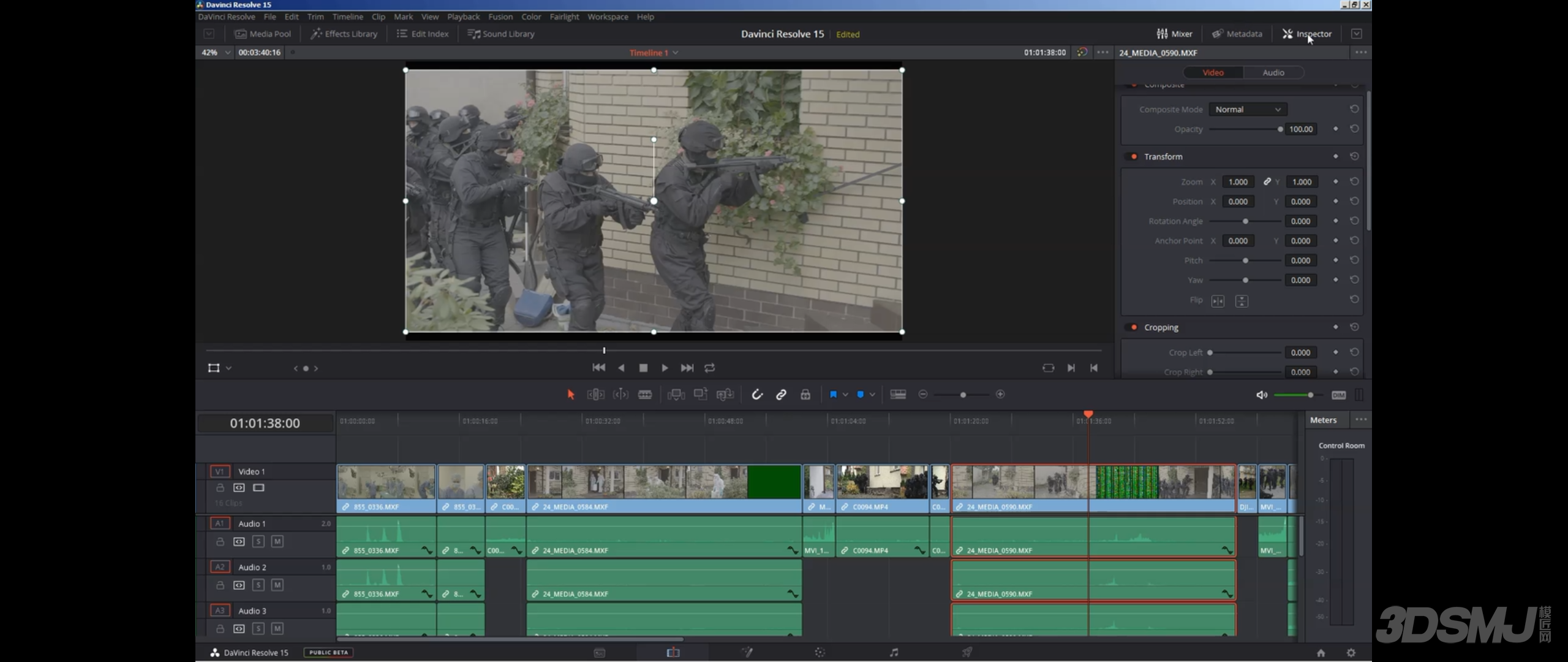Screen dimensions: 1568x662
Task: Toggle Loop playback button
Action: 709,368
